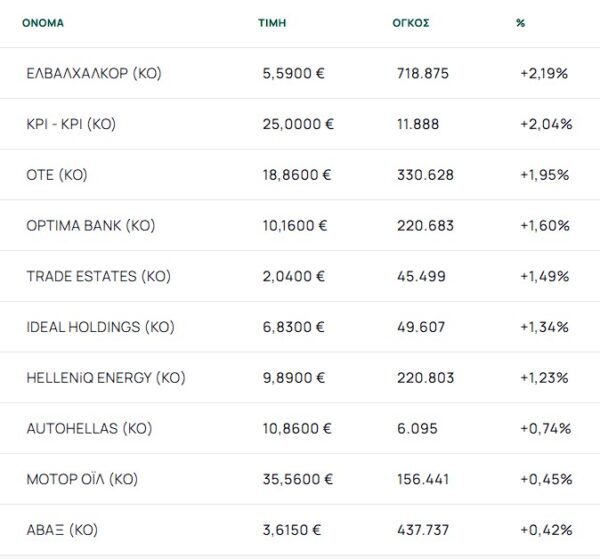Open OPTIMA BANK (ΚΟ) stock details
Screen dimensions: 600x559
91,225
